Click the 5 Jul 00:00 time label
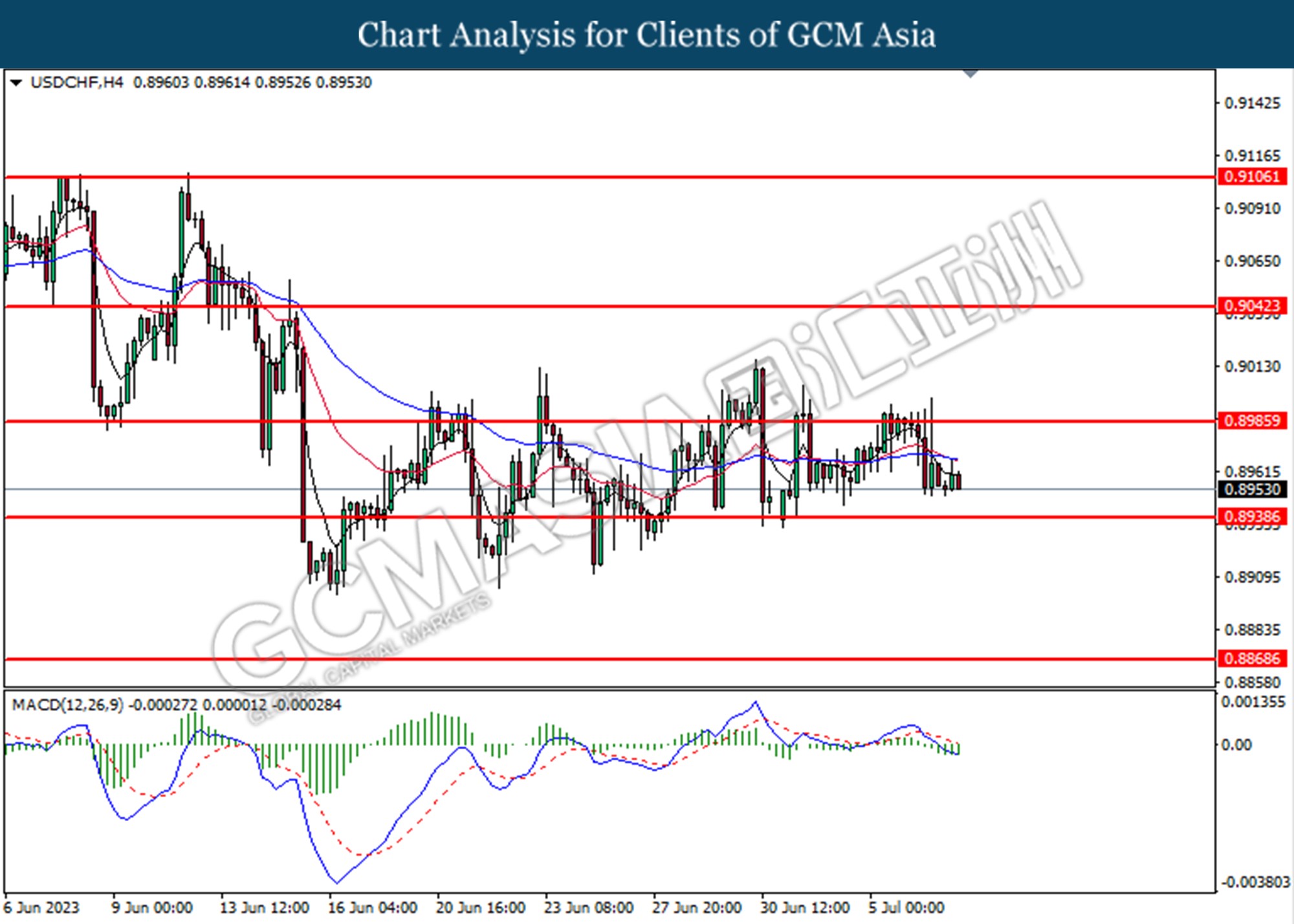The image size is (1294, 924). point(907,908)
